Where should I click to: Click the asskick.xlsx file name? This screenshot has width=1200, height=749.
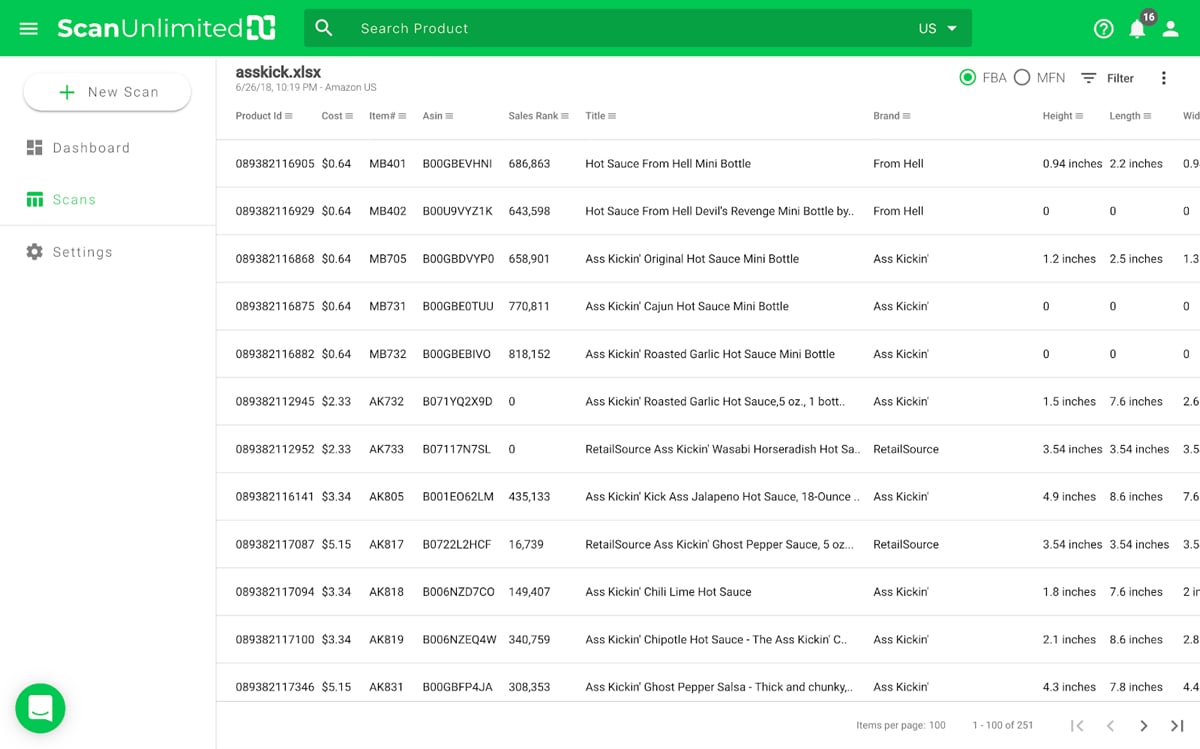(278, 73)
